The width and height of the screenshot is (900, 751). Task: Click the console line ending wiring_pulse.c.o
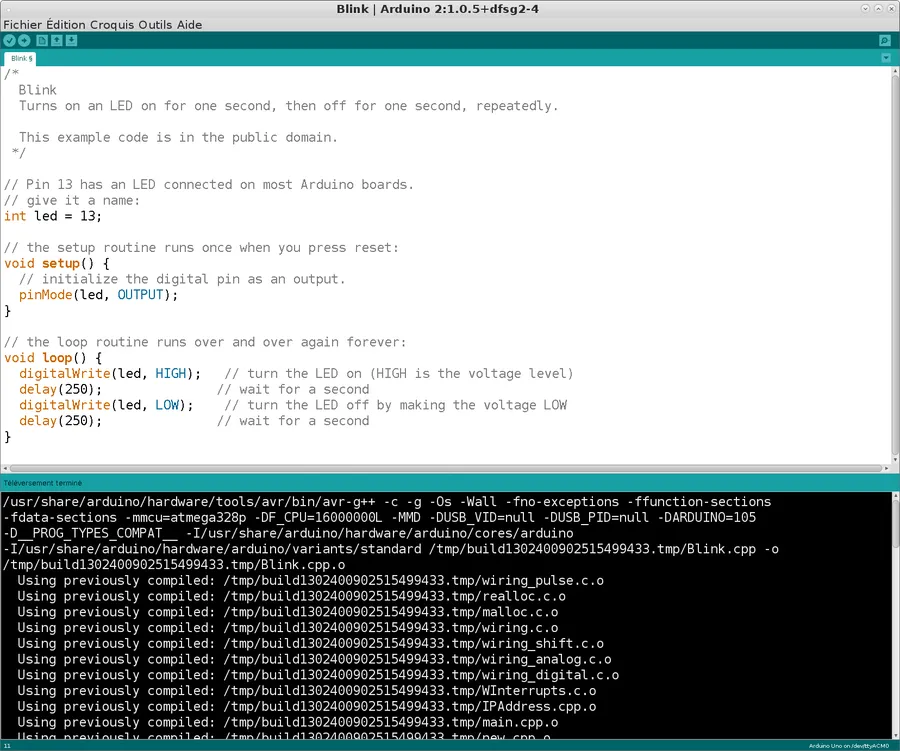311,580
